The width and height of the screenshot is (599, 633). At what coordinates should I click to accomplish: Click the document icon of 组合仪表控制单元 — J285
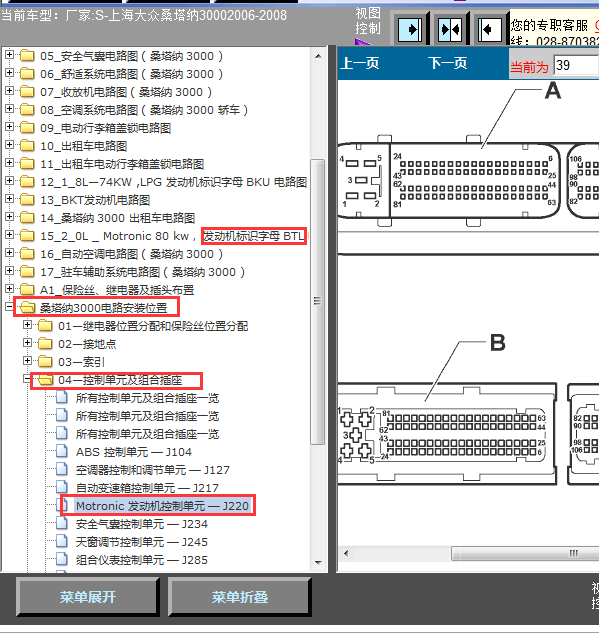click(x=62, y=560)
